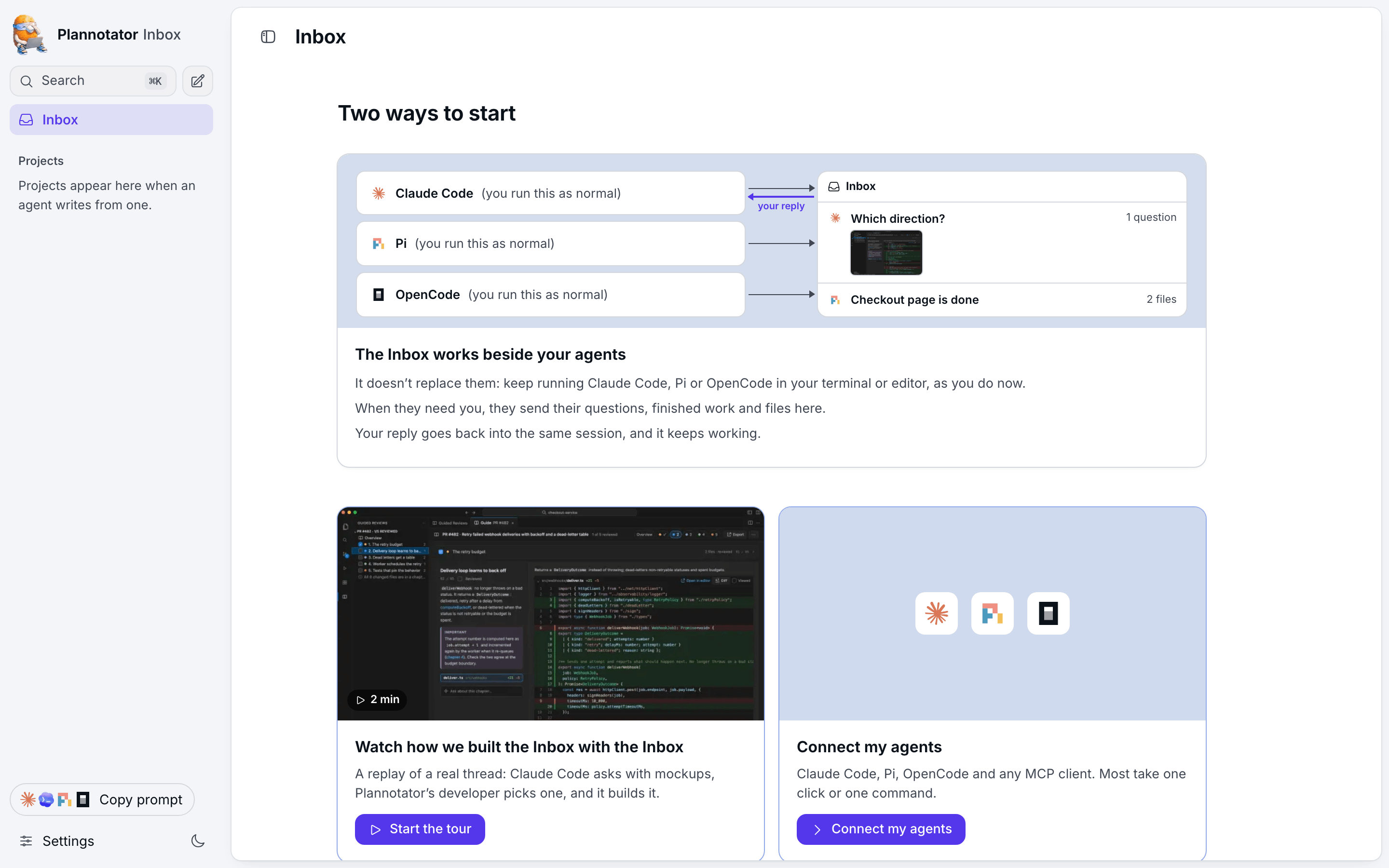This screenshot has width=1389, height=868.
Task: Click the Start the tour button
Action: (x=420, y=829)
